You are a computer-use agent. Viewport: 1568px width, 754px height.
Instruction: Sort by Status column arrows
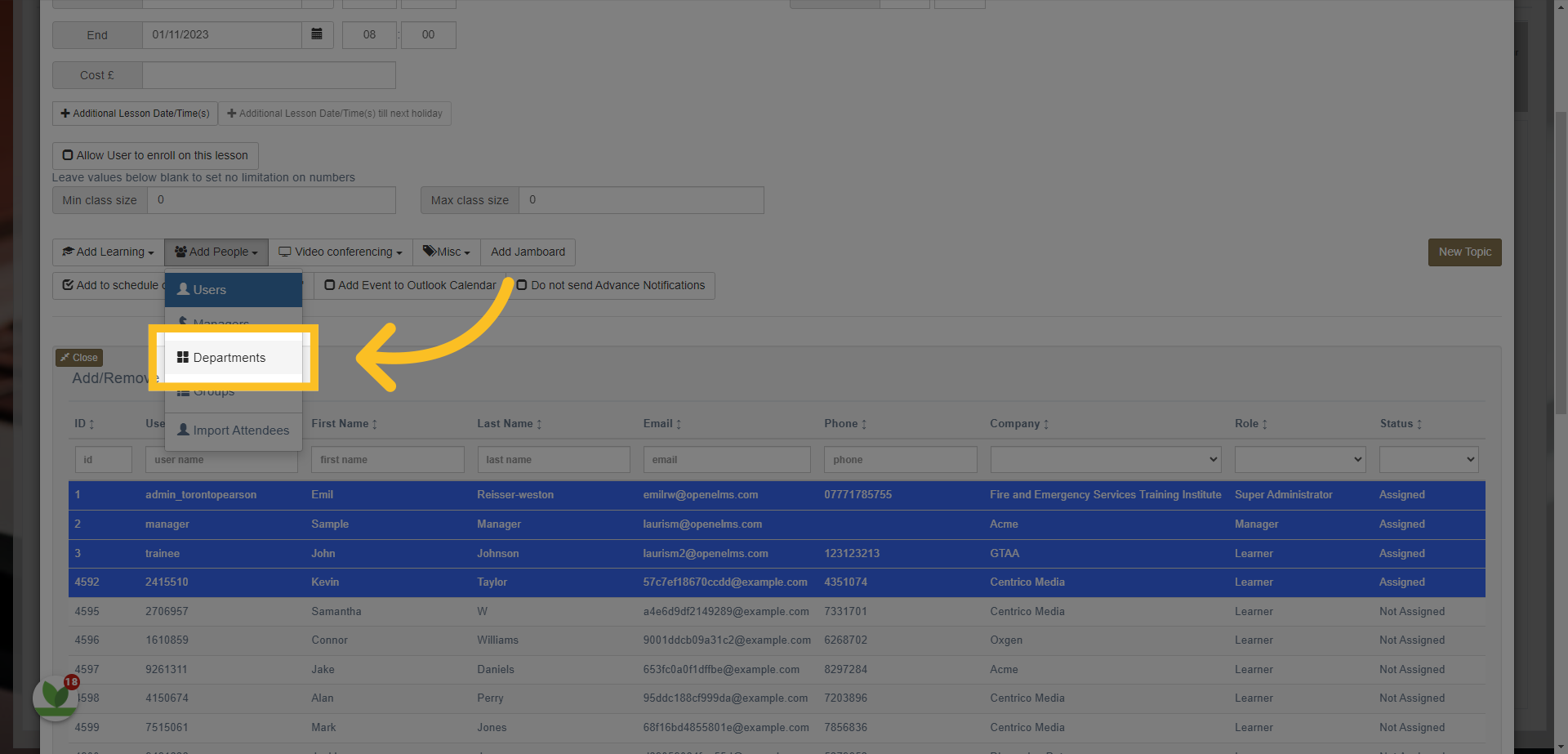[1419, 424]
